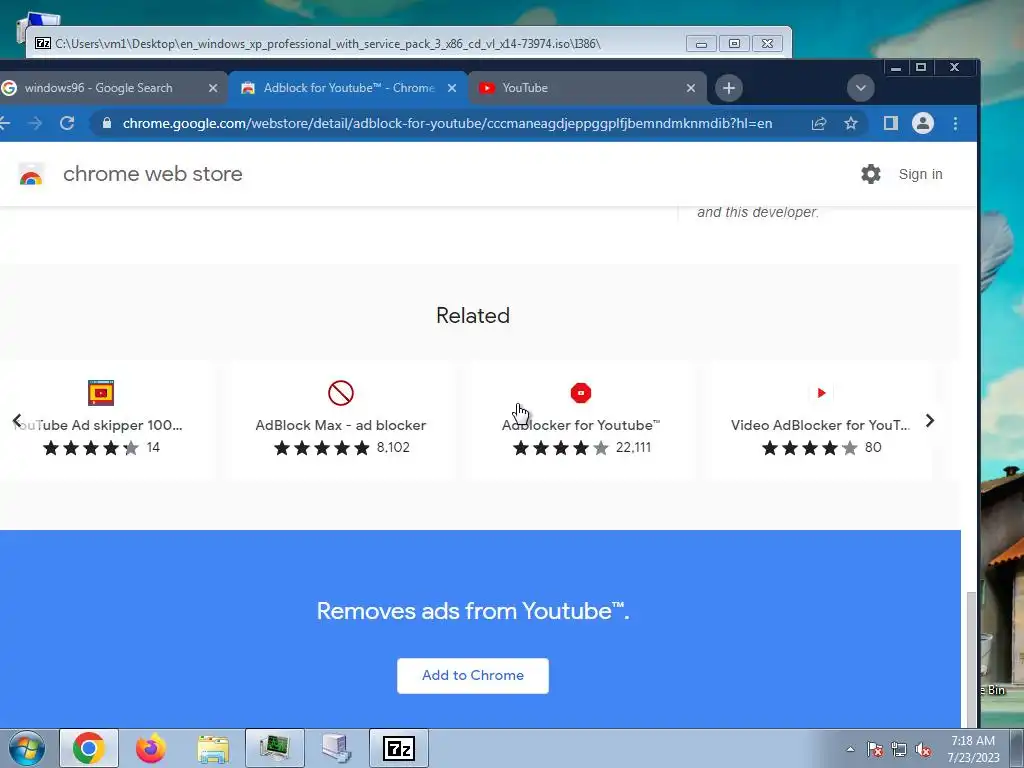Click the monitor application taskbar icon
This screenshot has height=768, width=1024.
(275, 748)
